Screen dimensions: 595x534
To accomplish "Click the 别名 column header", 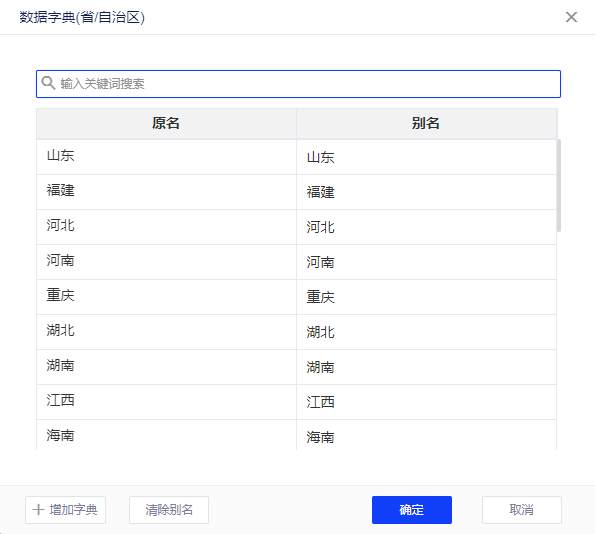I will coord(427,123).
